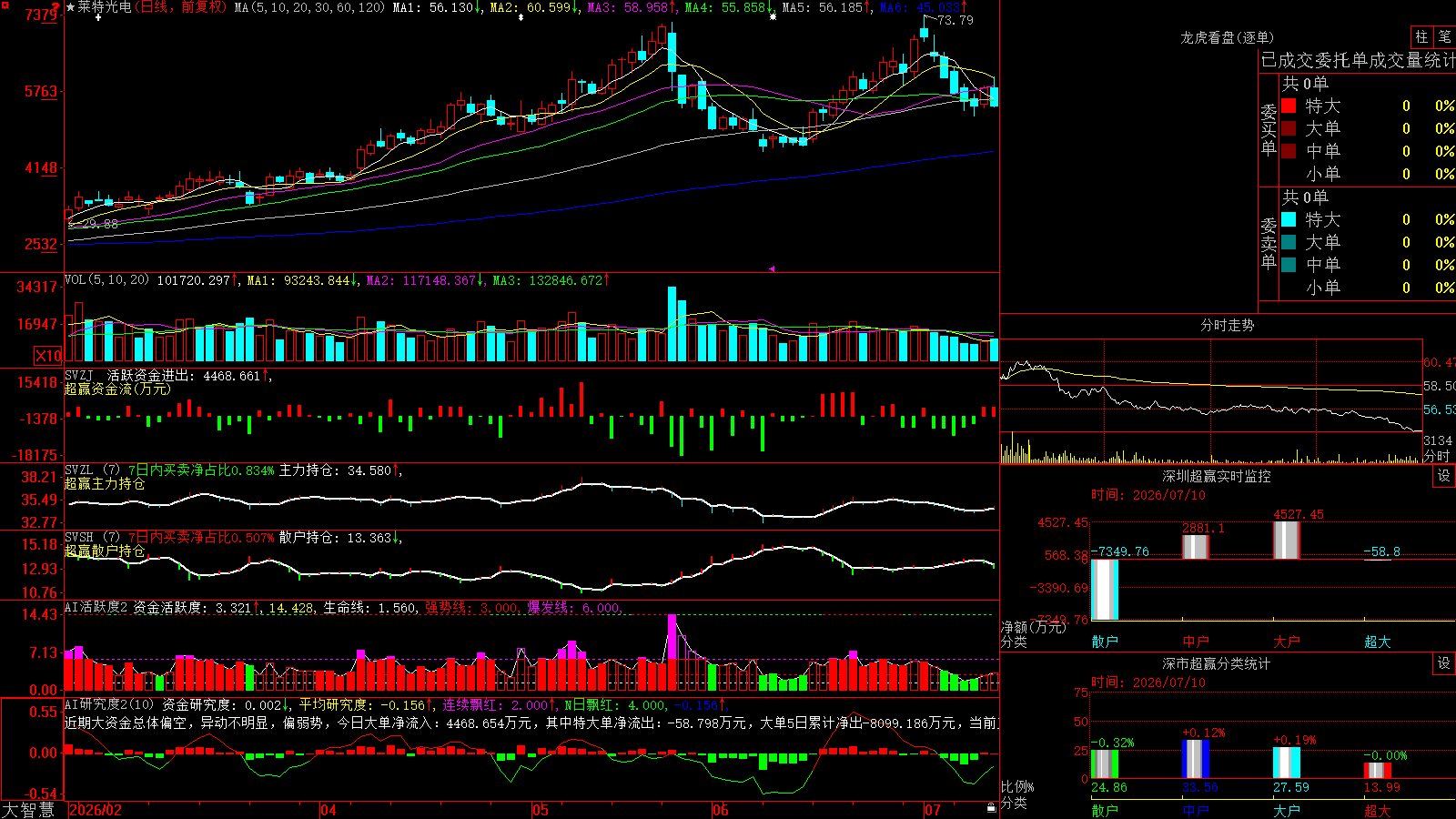Viewport: 1456px width, 819px height.
Task: Open settings 设 for 深市超赢分类统计
Action: pyautogui.click(x=1443, y=663)
